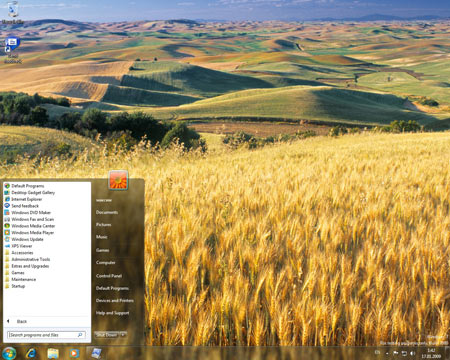The image size is (450, 360).
Task: Select 'Windows Update' text entry
Action: (x=27, y=239)
